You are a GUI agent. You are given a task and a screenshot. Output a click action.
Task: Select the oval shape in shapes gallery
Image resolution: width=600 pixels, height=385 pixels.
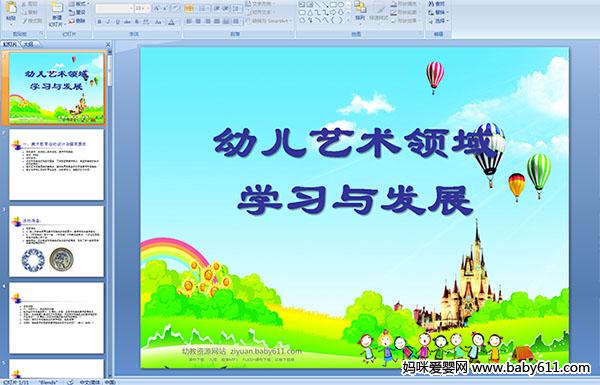341,5
